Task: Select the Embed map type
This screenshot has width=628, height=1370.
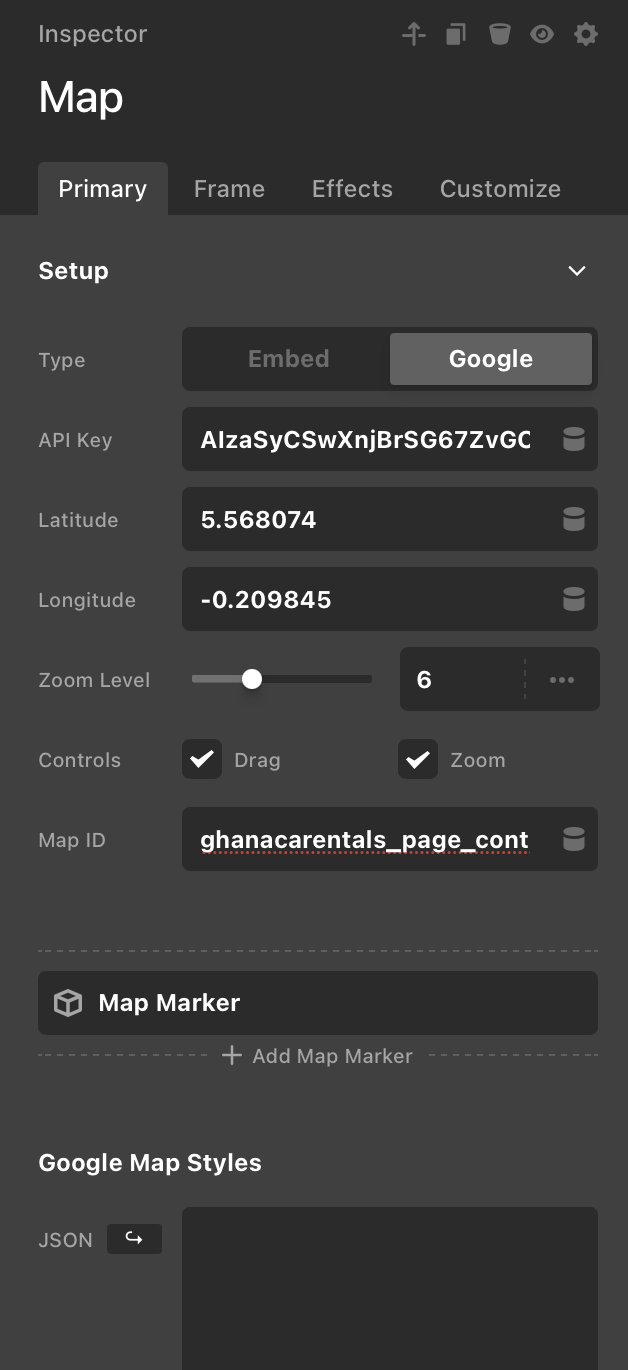Action: tap(288, 359)
